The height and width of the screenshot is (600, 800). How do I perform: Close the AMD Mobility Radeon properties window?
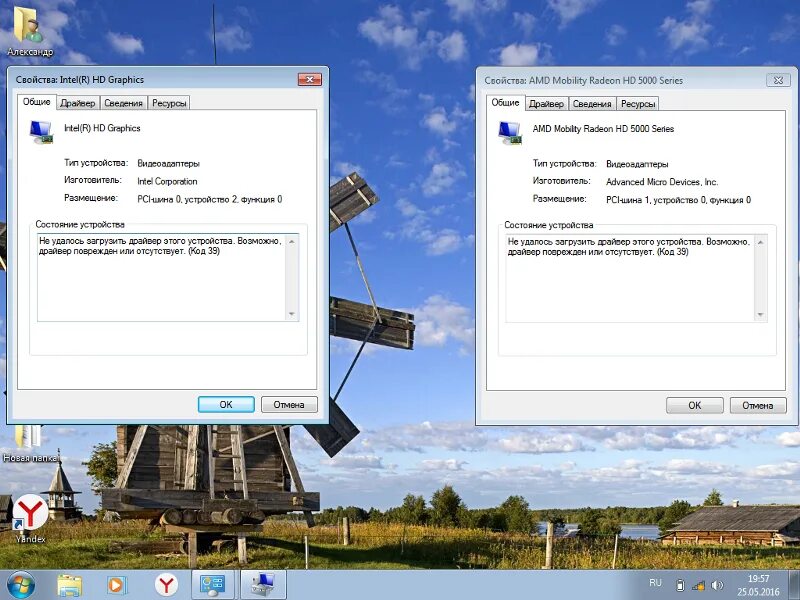pos(778,80)
